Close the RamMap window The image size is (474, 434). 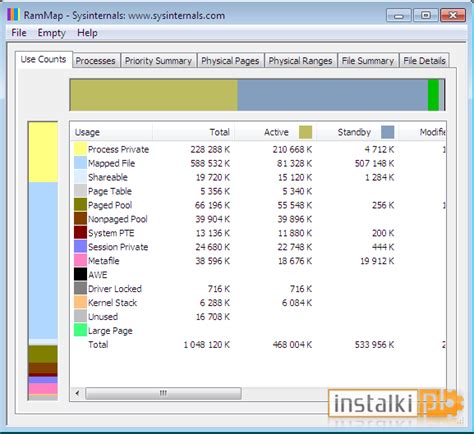[453, 15]
